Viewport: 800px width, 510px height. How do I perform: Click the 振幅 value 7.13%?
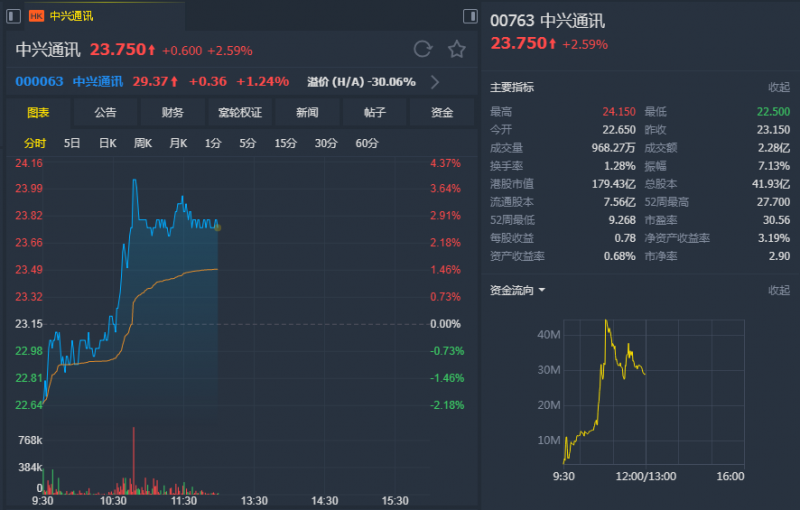pyautogui.click(x=774, y=166)
